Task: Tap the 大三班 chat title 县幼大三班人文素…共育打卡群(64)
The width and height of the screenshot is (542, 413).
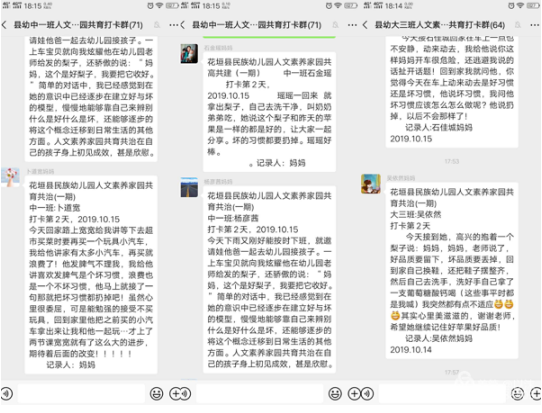Action: (440, 25)
